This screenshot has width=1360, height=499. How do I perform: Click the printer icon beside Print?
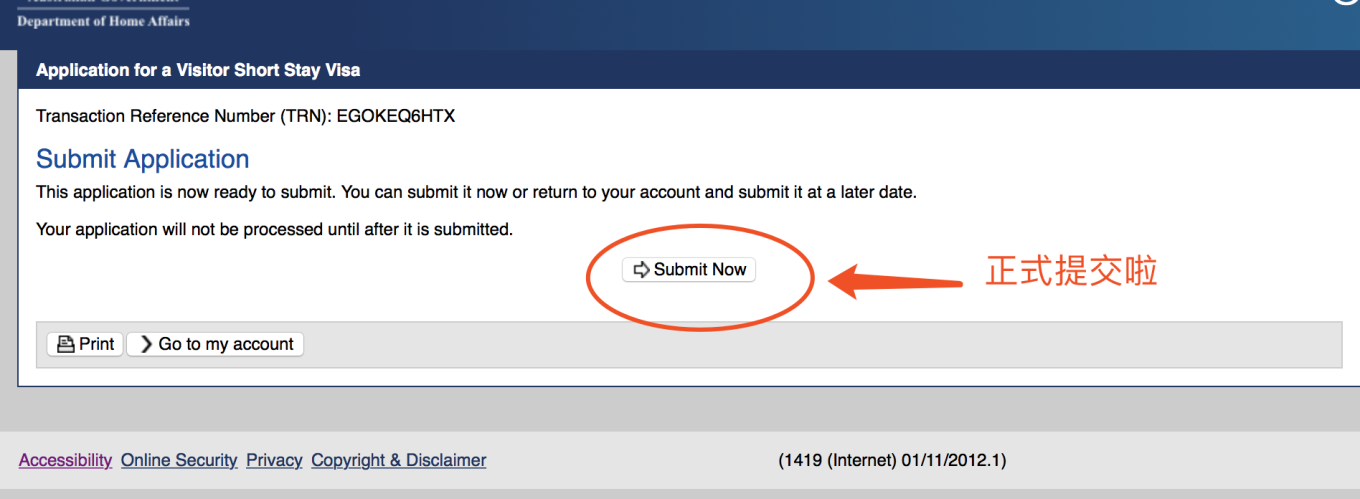(x=66, y=344)
